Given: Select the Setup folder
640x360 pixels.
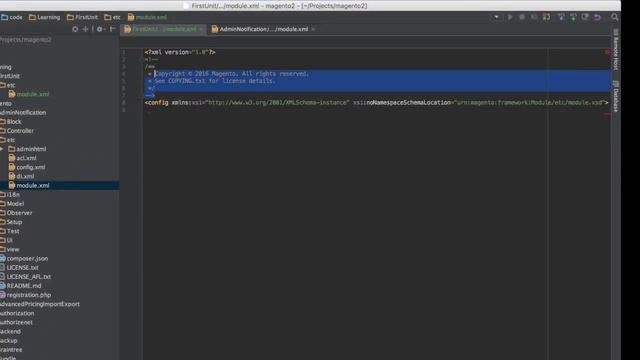Looking at the screenshot, I should (11, 222).
